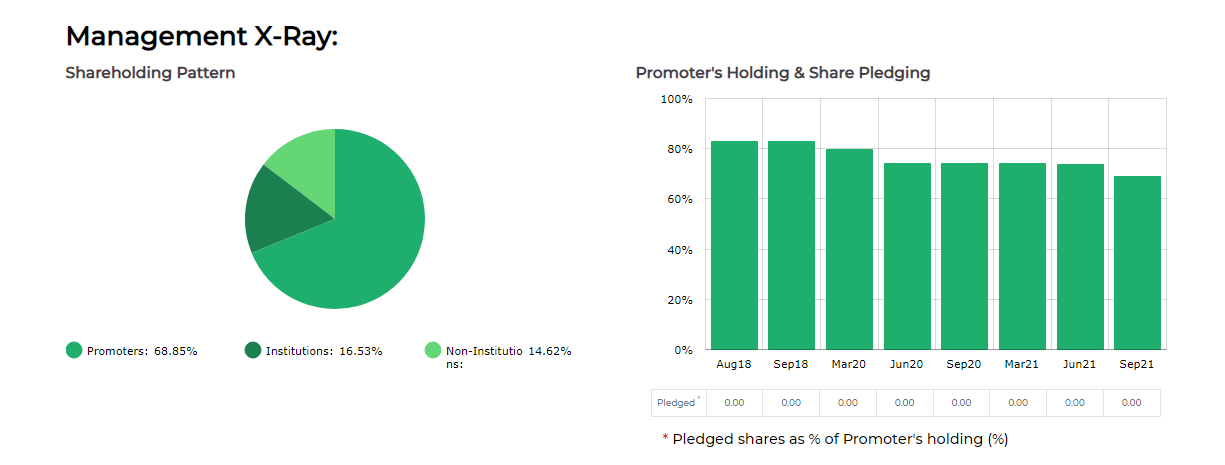Click the Mar20 promoter holding bar
1225x465 pixels.
pos(849,248)
